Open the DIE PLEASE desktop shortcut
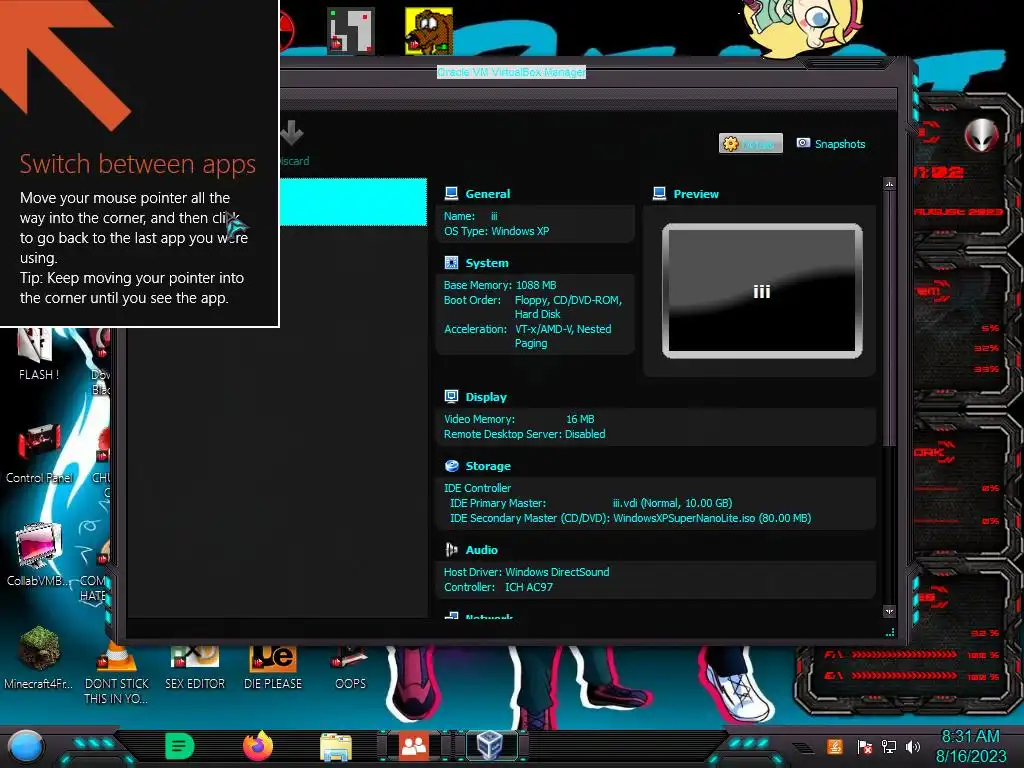The image size is (1024, 768). point(273,667)
